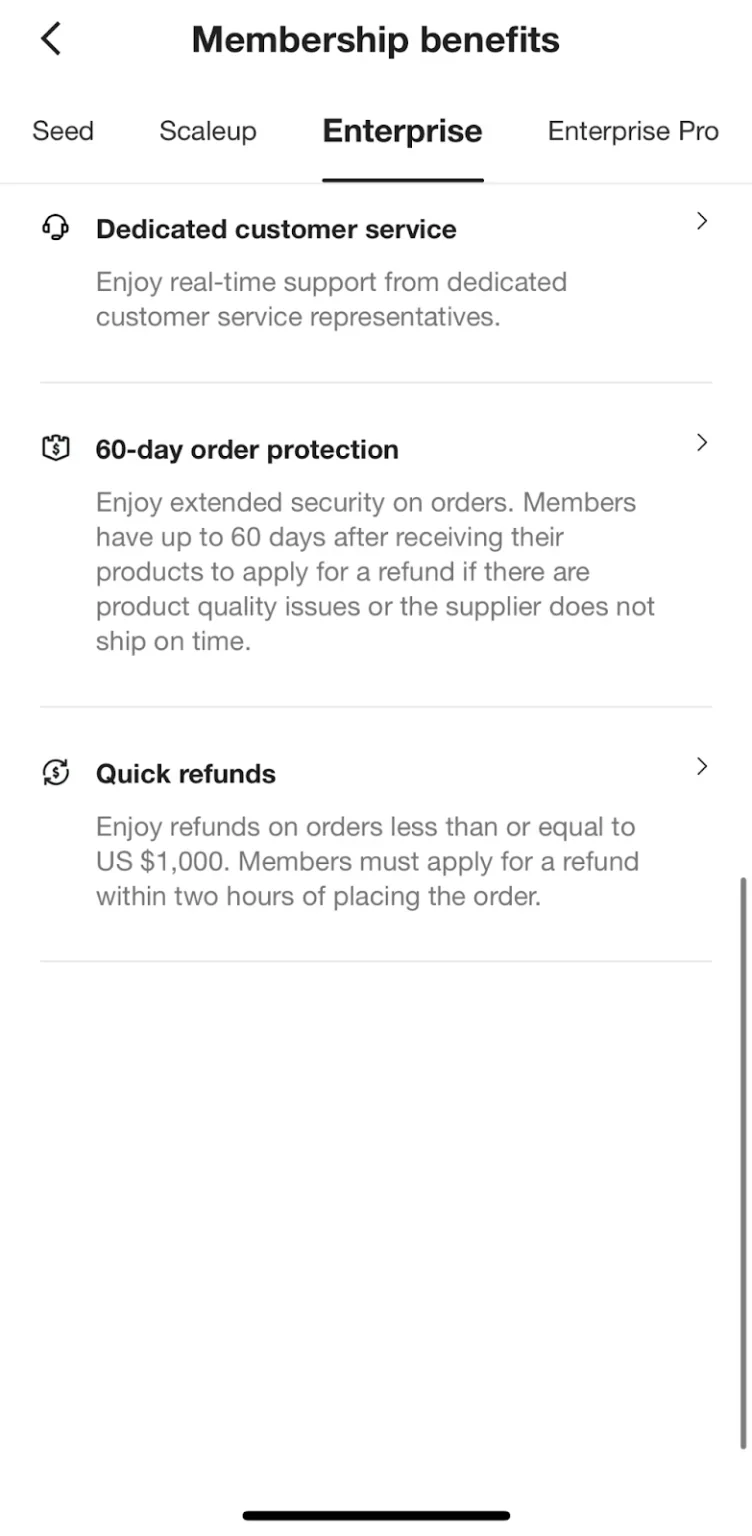Expand Dedicated customer service chevron
This screenshot has height=1536, width=752.
pyautogui.click(x=702, y=222)
